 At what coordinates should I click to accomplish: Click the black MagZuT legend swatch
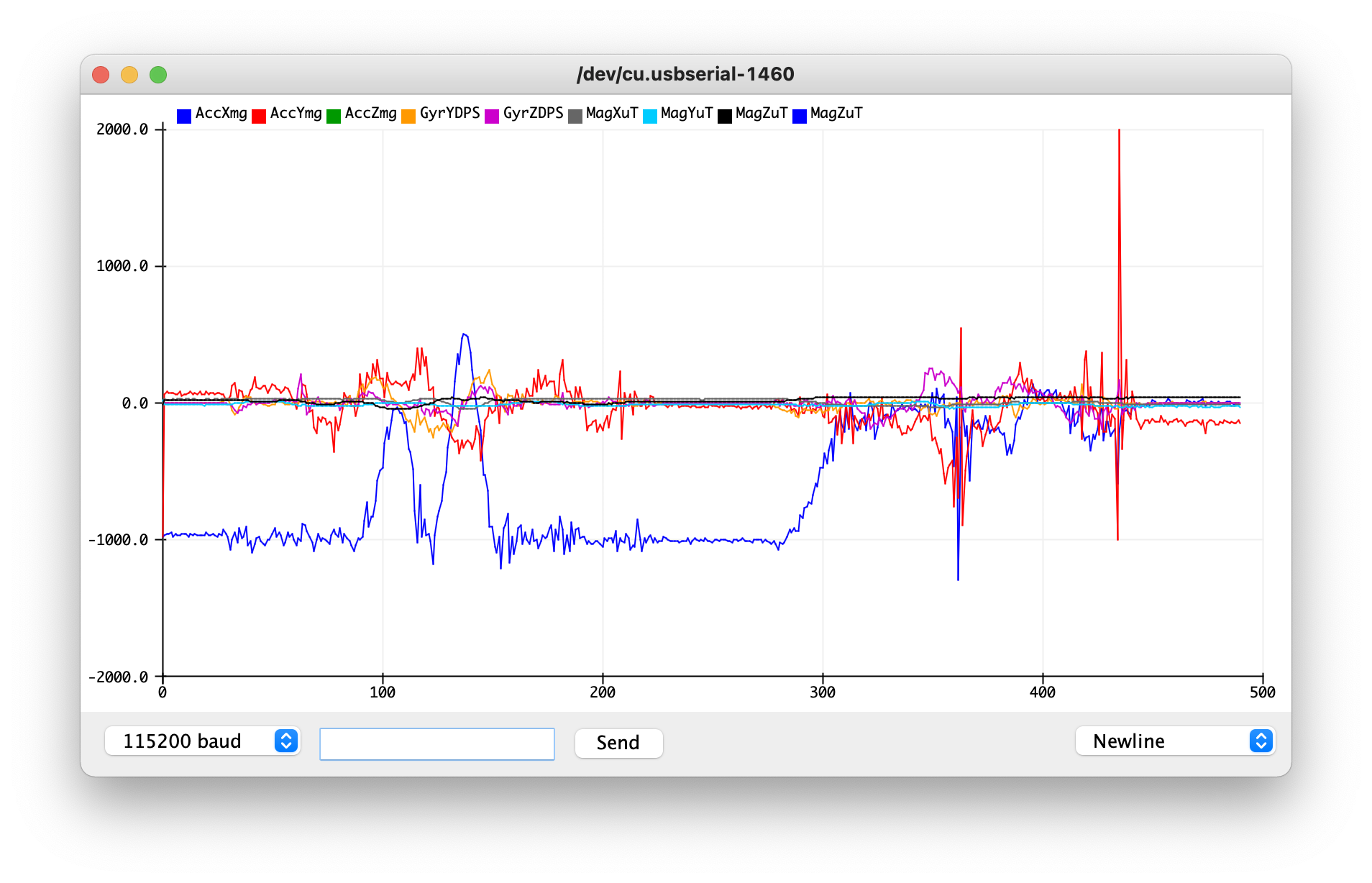725,116
